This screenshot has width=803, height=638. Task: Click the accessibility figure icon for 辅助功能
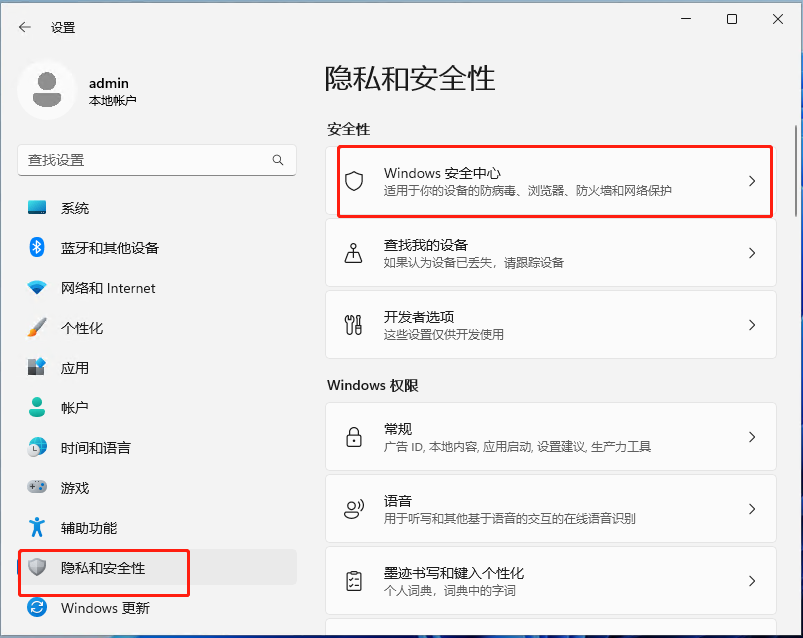[37, 527]
